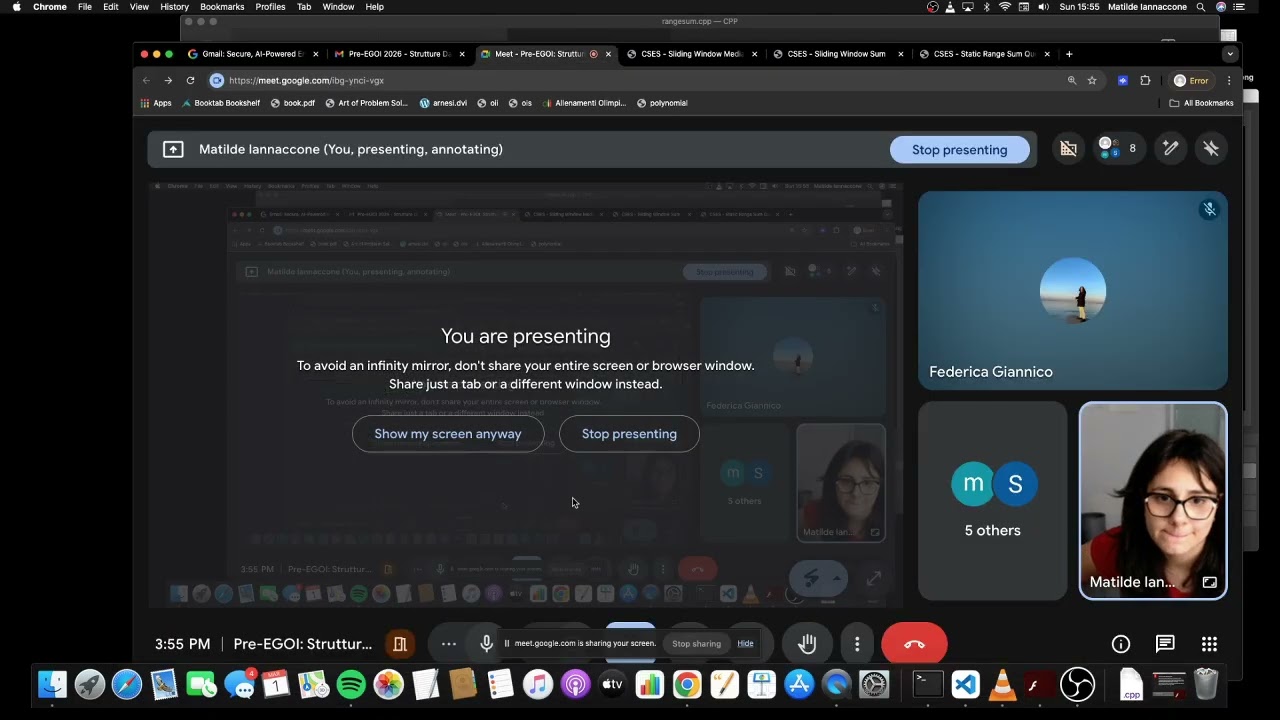Open the View menu
Screen dimensions: 1280x720
[x=139, y=7]
